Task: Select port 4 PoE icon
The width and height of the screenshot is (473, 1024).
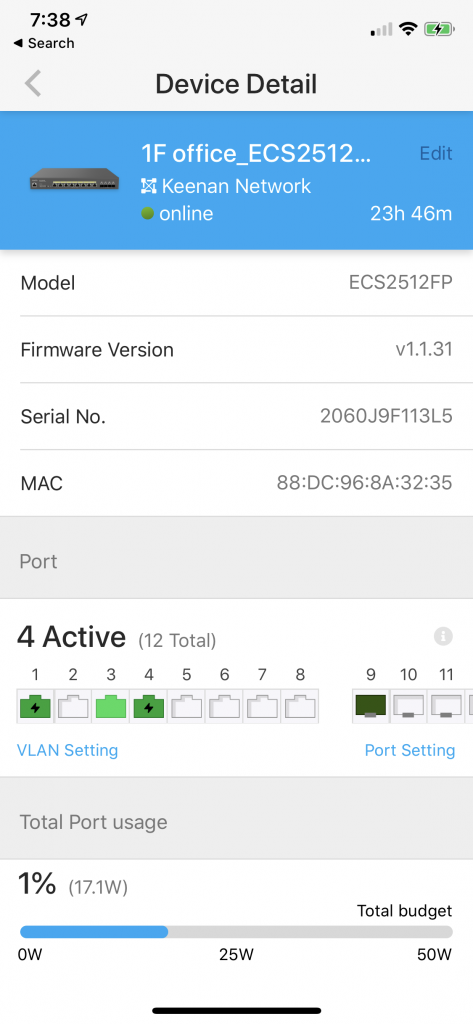Action: pos(149,707)
